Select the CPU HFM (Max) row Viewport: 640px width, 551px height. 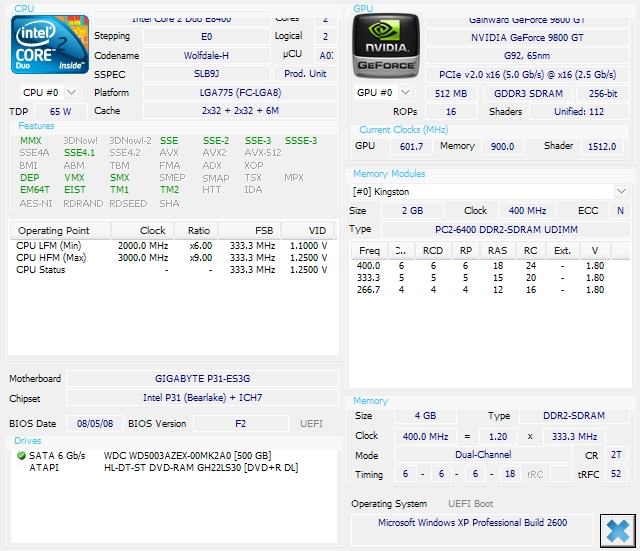pos(172,258)
